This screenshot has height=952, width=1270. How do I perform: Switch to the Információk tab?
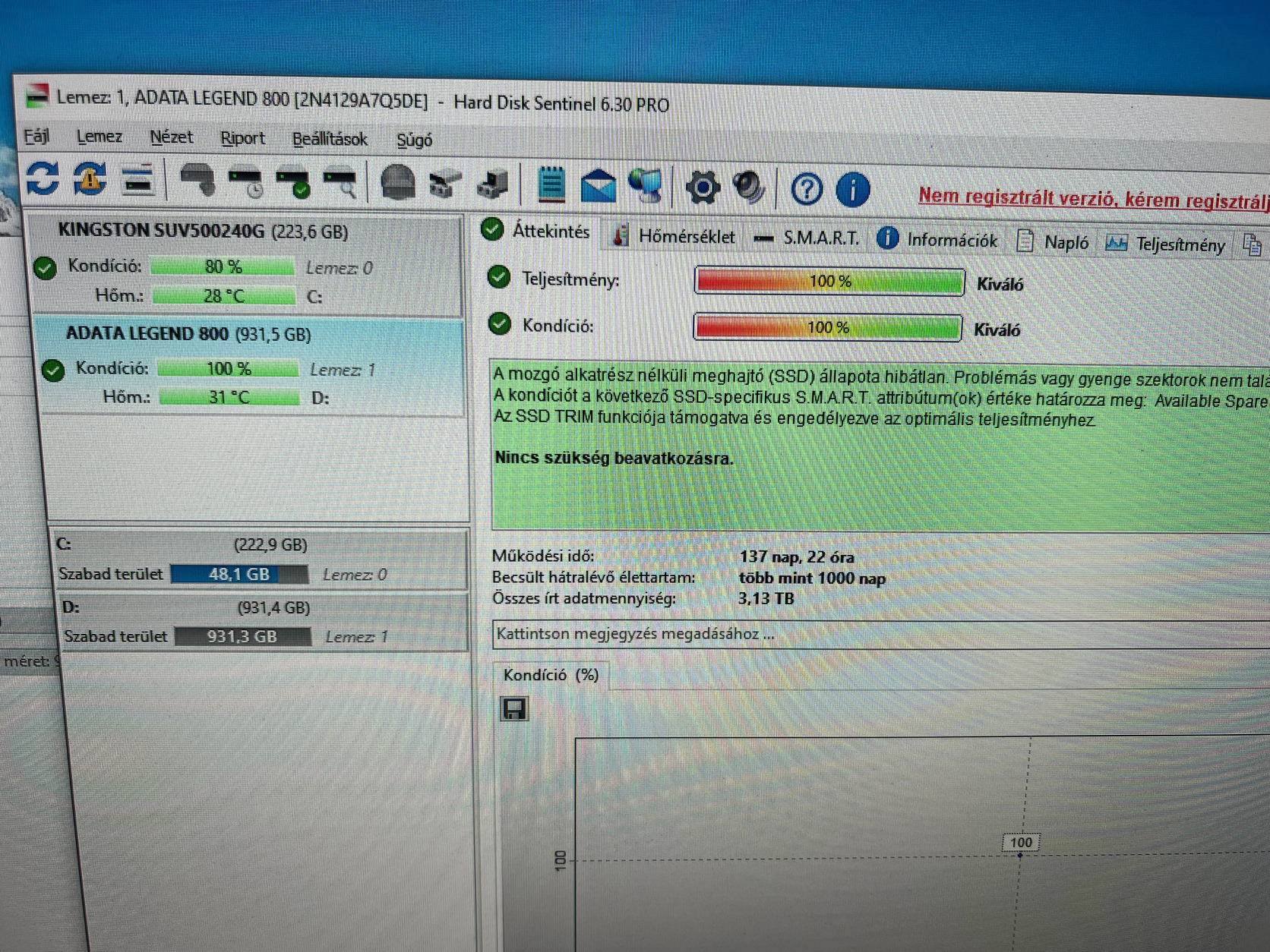click(x=937, y=240)
